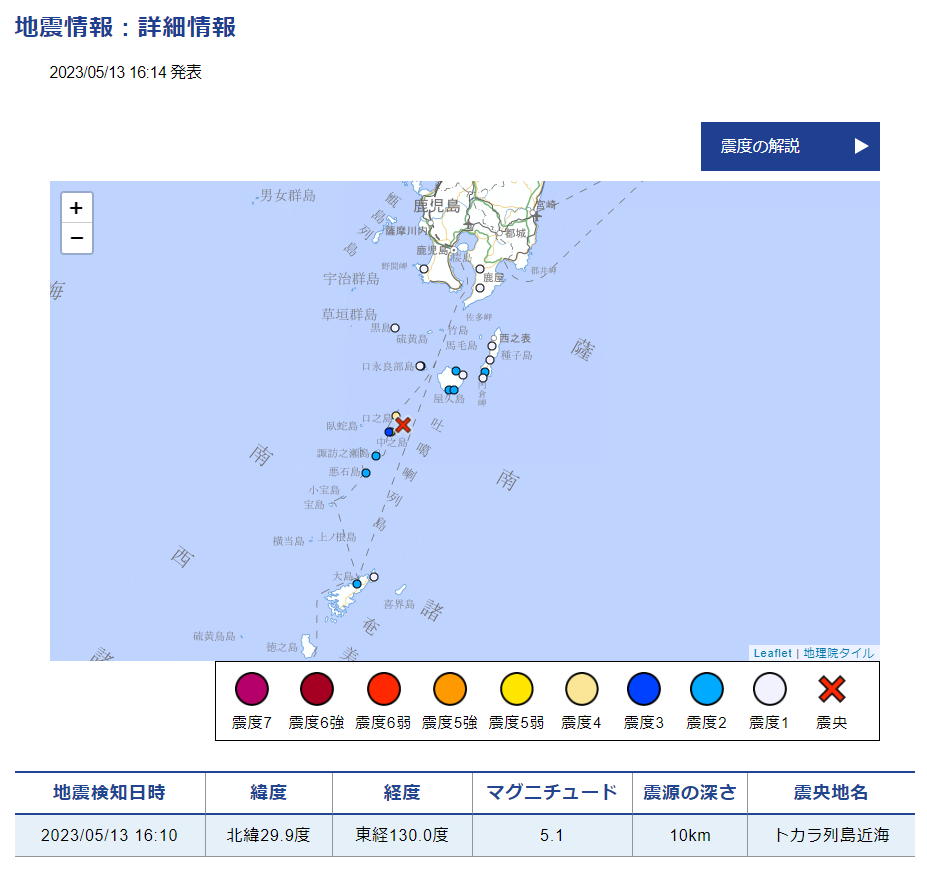Click the red X epicenter marker on map
The image size is (927, 878).
coord(403,425)
